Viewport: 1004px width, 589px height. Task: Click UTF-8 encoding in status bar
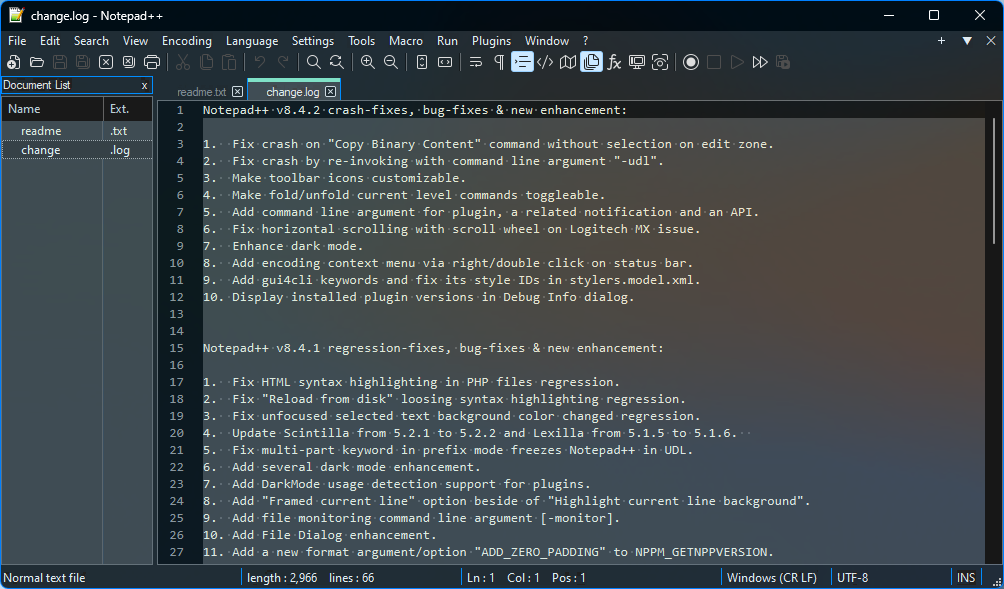(852, 578)
